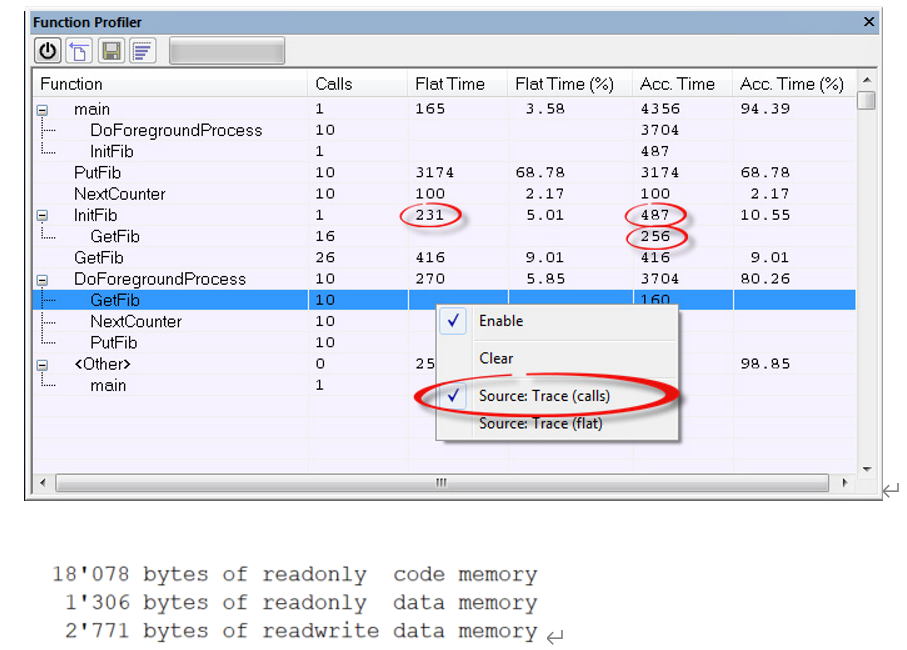Click Clear in the context menu

click(x=496, y=358)
